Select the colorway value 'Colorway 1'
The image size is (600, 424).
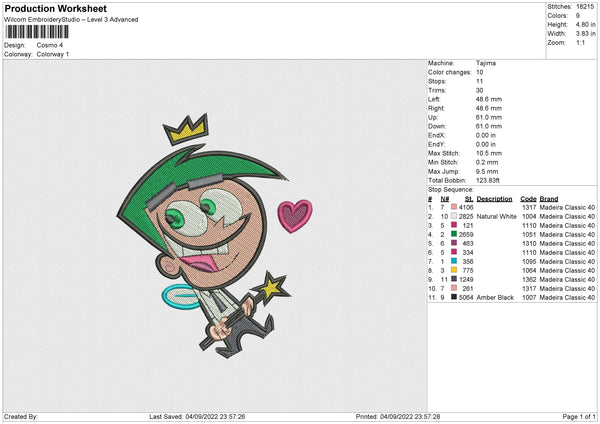tap(53, 54)
